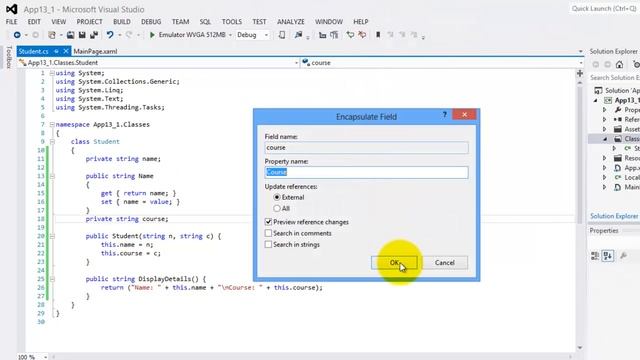Open the DEBUG menu
This screenshot has width=640, height=360.
151,22
